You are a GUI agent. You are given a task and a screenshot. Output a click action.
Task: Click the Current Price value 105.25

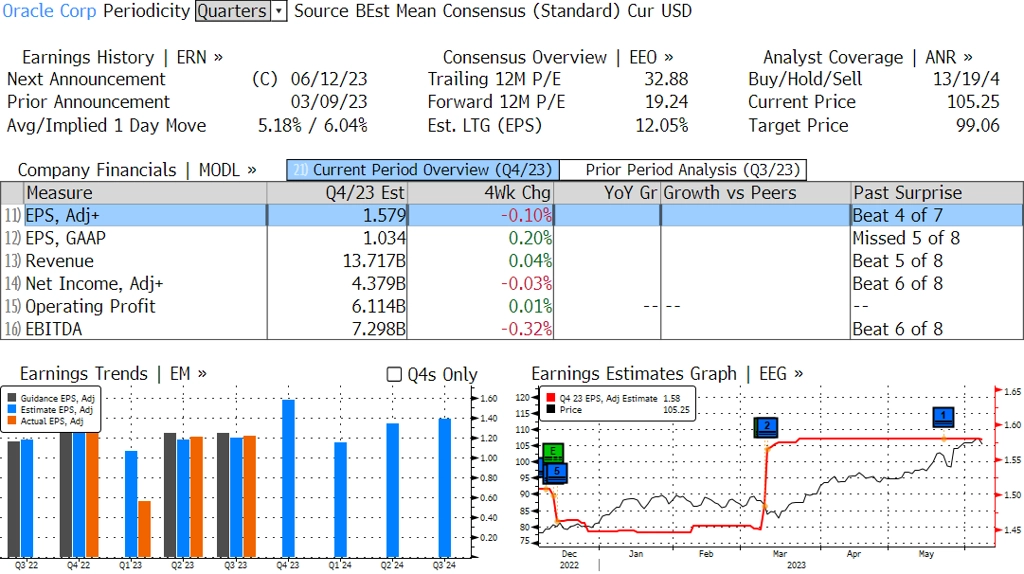tap(973, 103)
